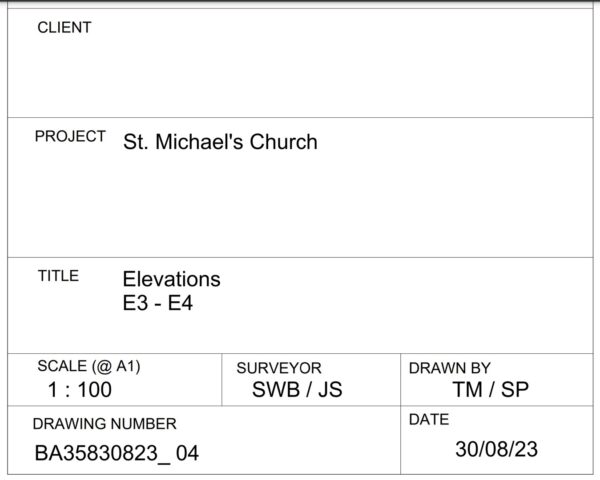The image size is (600, 480).
Task: Click the PROJECT field label
Action: point(70,137)
